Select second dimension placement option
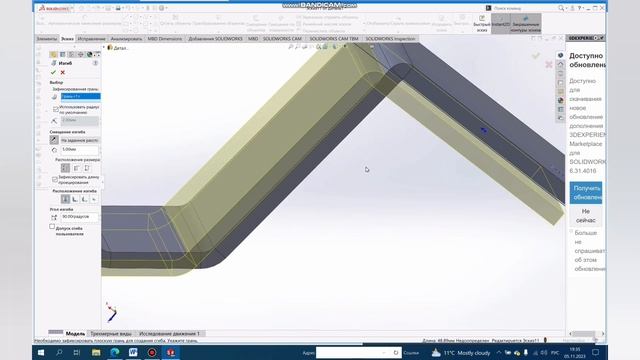 tap(76, 168)
